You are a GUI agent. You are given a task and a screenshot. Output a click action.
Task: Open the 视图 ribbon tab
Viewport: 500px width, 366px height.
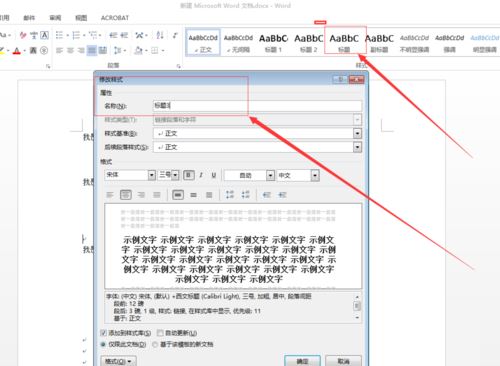coord(81,18)
